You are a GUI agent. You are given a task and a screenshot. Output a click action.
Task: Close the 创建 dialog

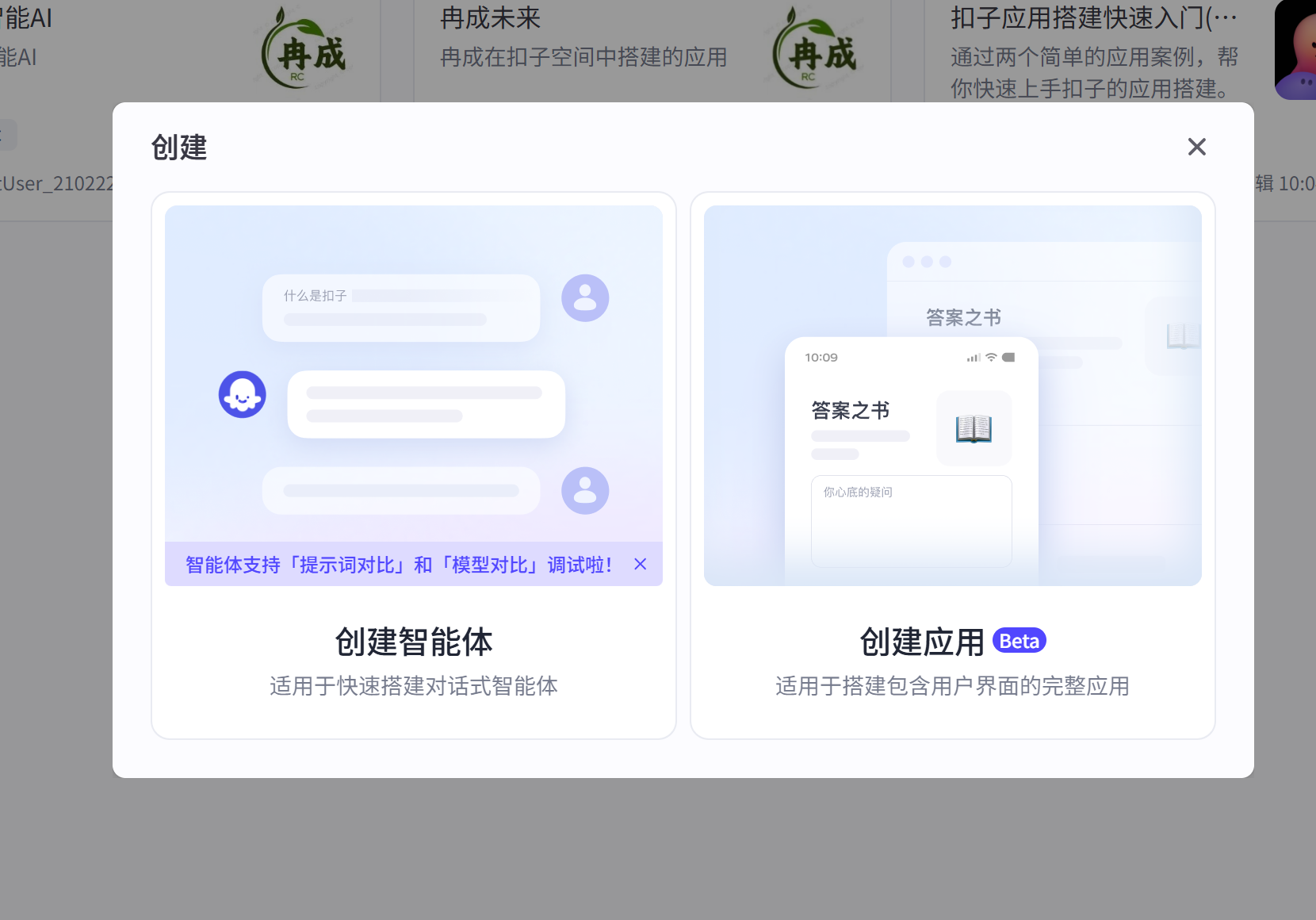pos(1196,147)
